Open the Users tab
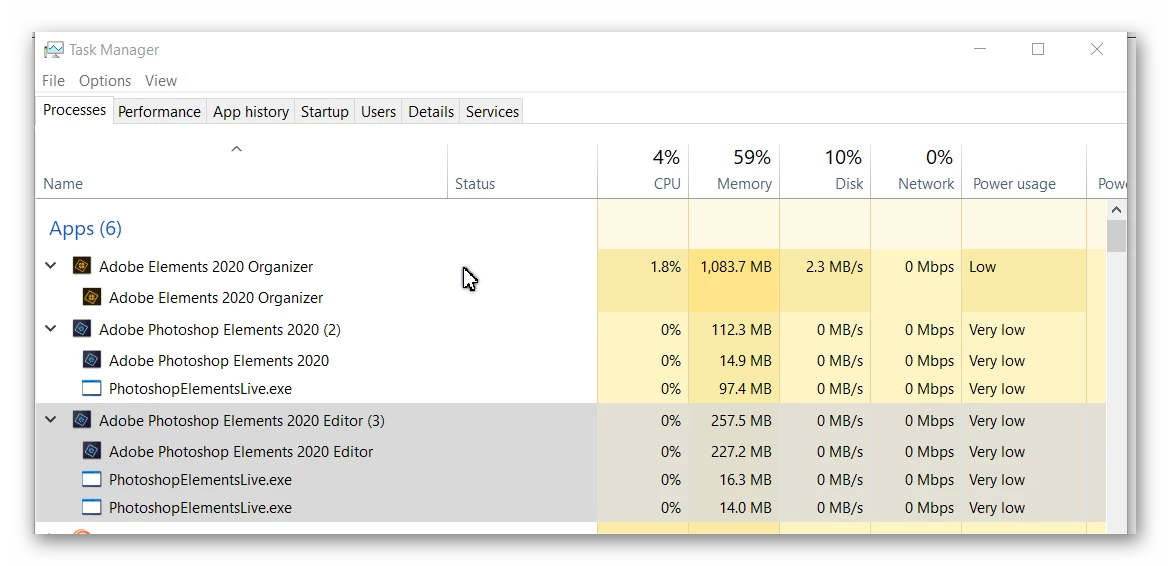 coord(378,112)
